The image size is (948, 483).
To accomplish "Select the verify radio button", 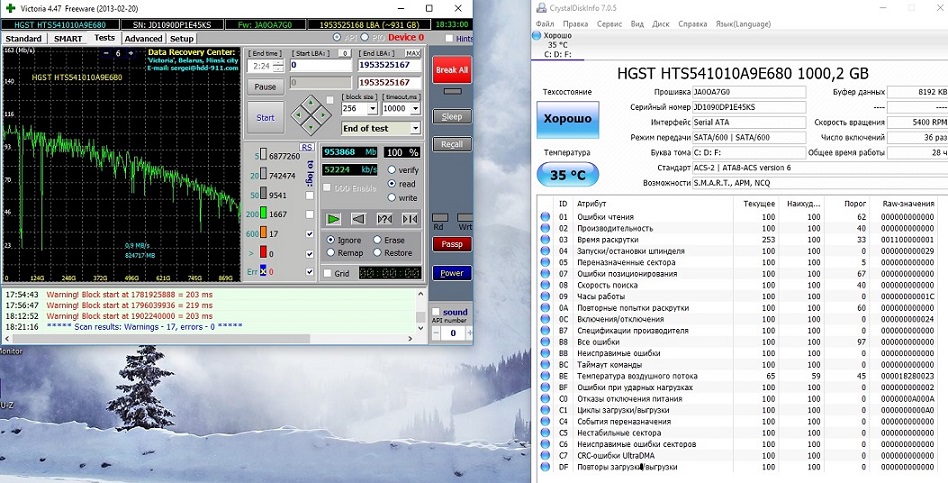I will [391, 170].
